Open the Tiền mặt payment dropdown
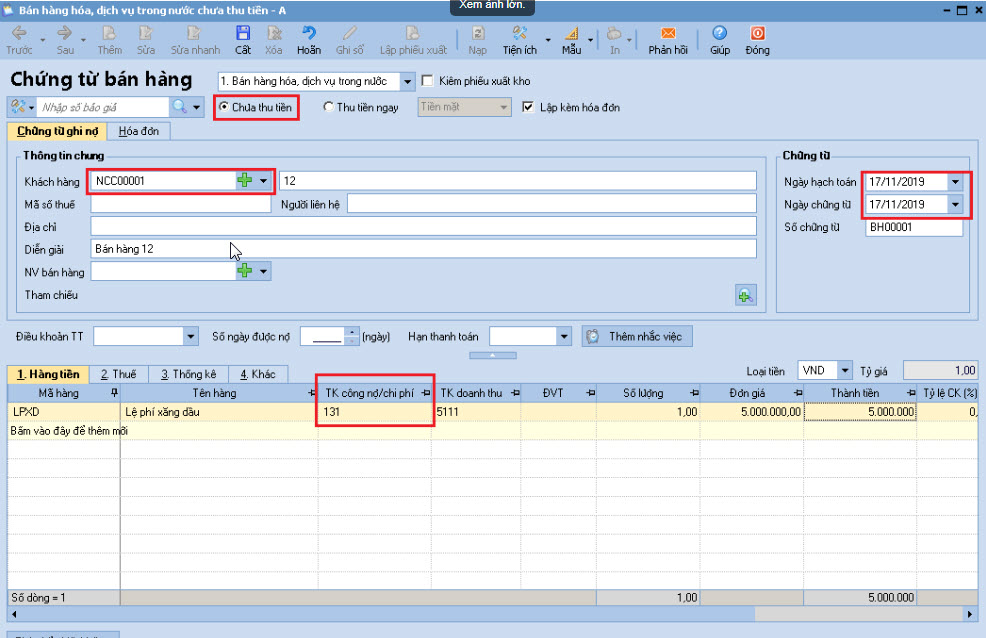 [503, 107]
